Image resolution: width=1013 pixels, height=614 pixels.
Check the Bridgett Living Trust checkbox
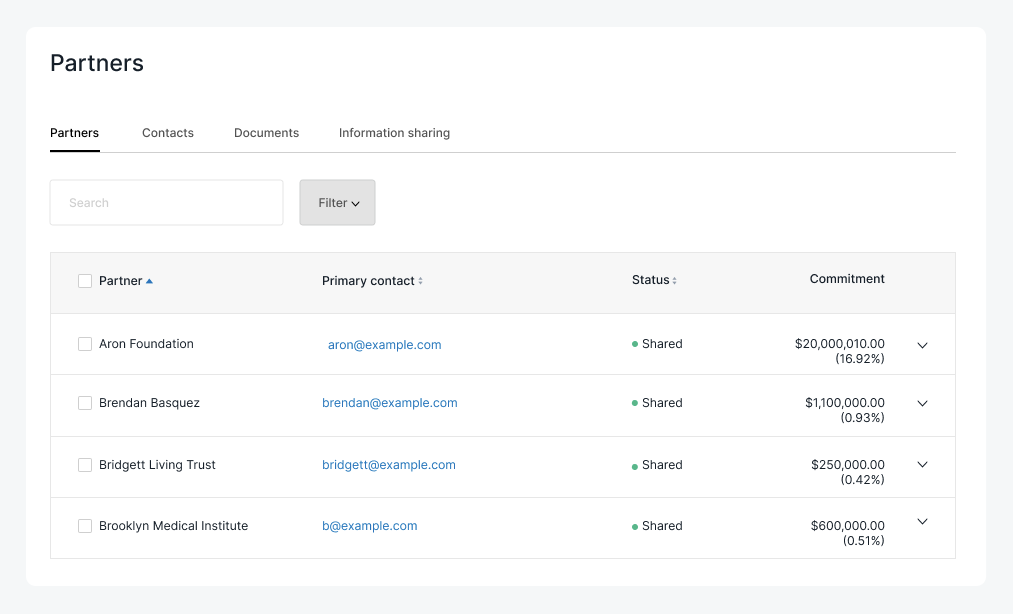coord(85,465)
